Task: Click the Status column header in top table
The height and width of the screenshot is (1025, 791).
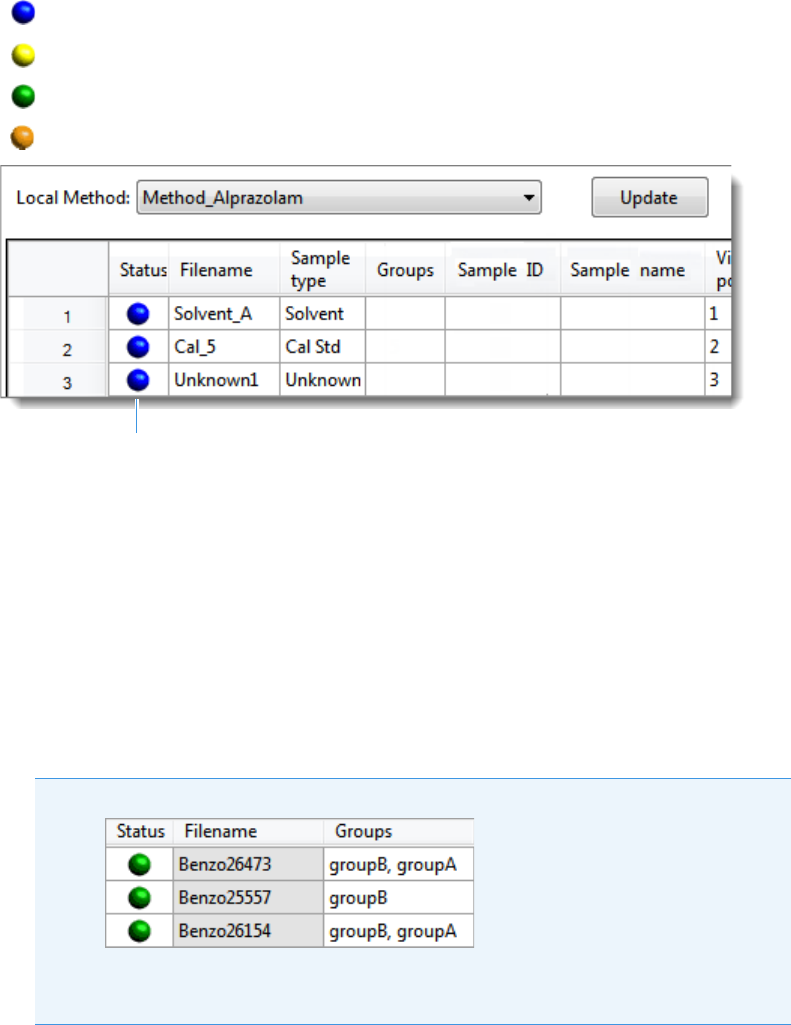Action: [x=139, y=269]
